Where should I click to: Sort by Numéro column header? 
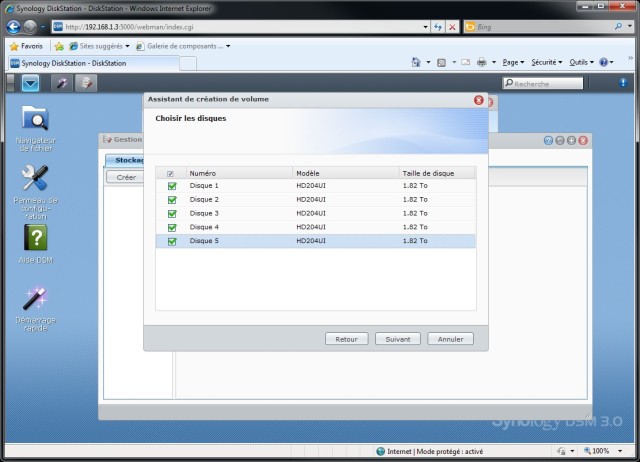[239, 173]
